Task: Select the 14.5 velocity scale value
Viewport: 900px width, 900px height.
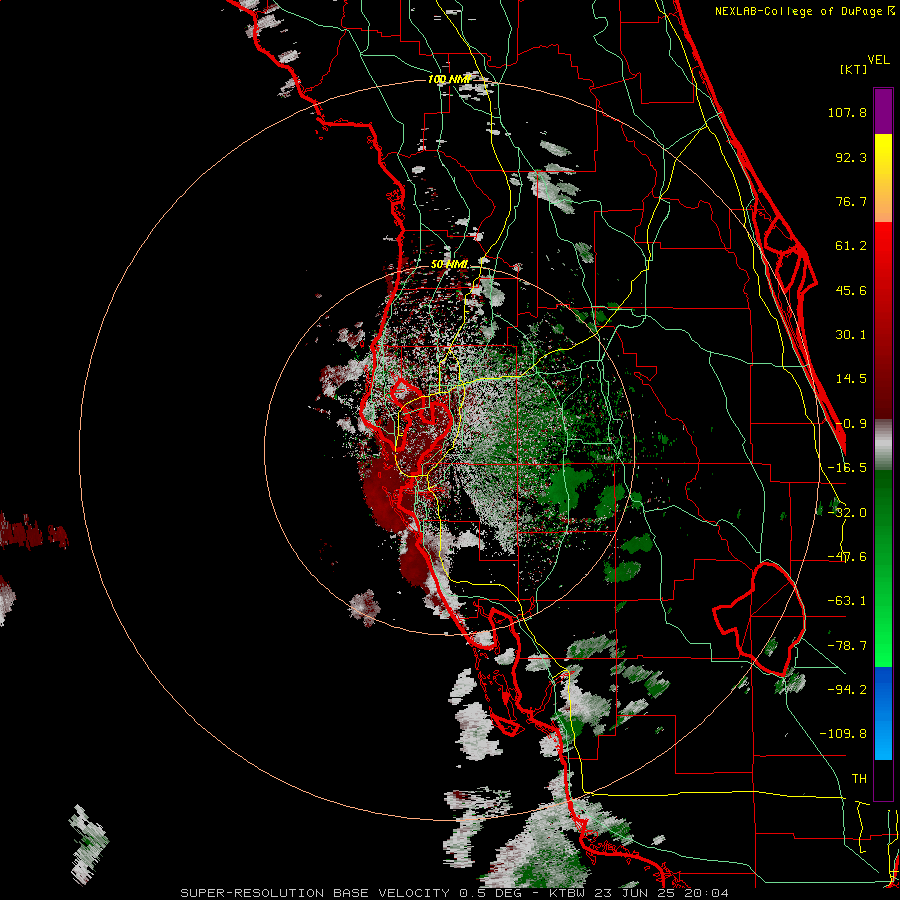Action: pos(851,379)
